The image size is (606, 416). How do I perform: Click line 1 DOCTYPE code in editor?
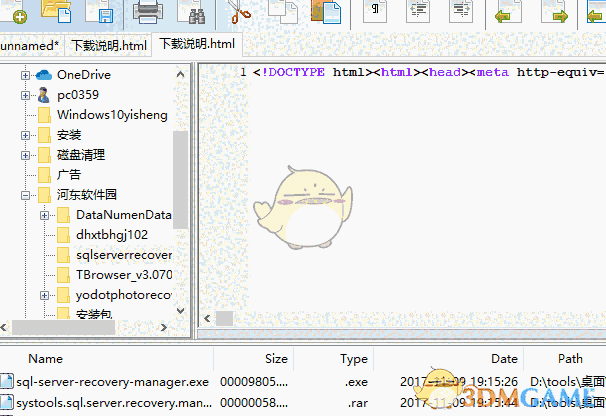pos(428,72)
